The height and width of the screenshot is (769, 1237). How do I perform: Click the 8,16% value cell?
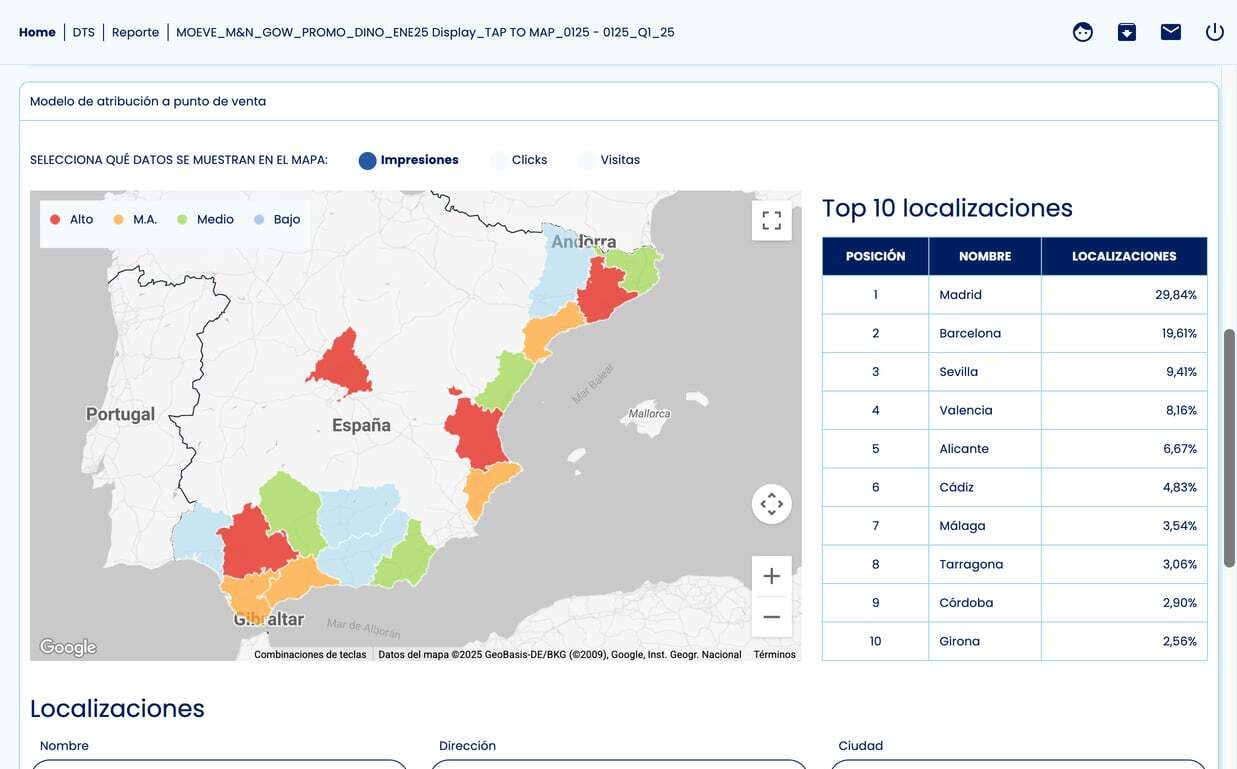click(x=1124, y=410)
